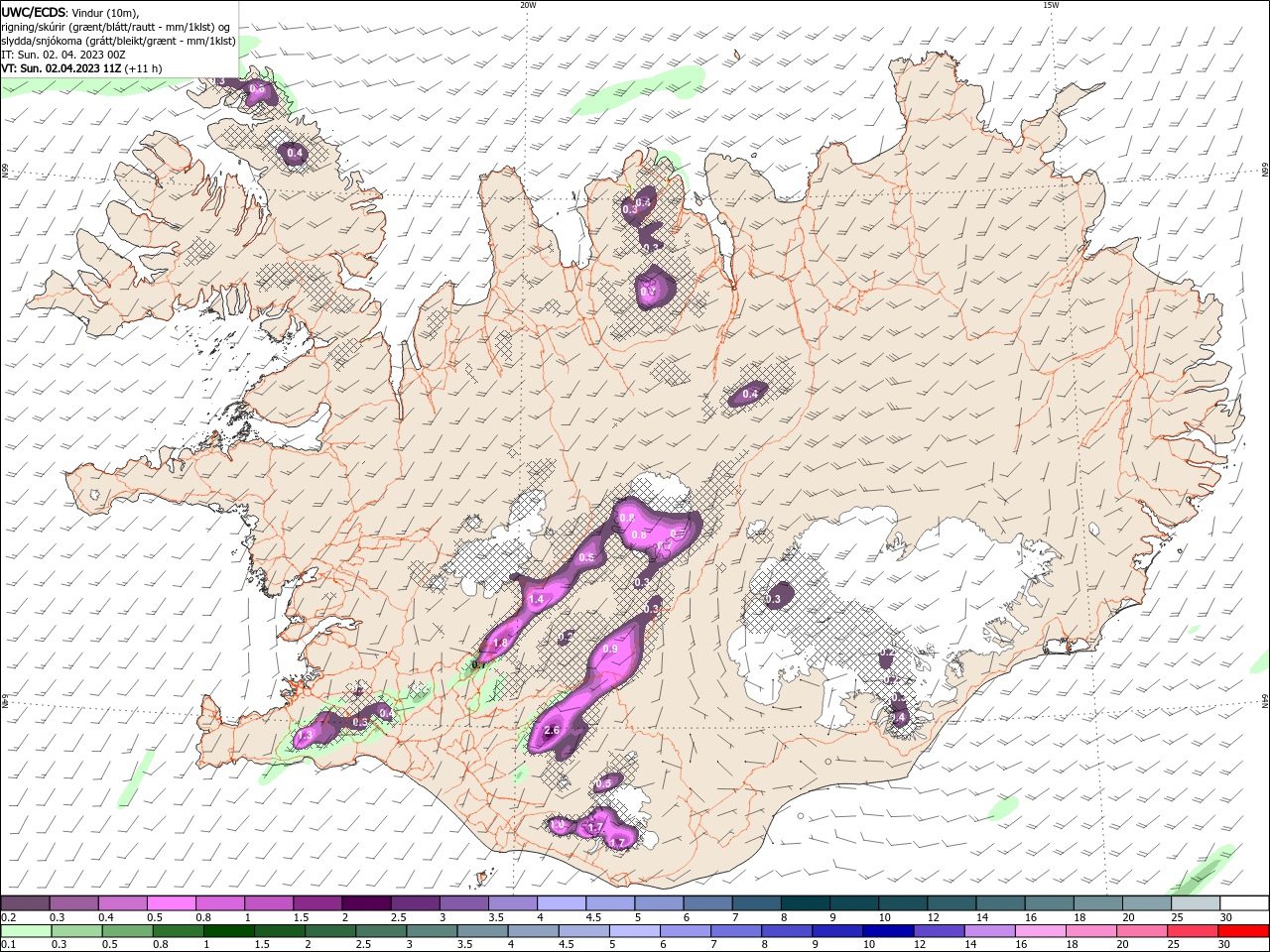The width and height of the screenshot is (1270, 952).
Task: Click the "20W" longitude label
Action: point(528,5)
